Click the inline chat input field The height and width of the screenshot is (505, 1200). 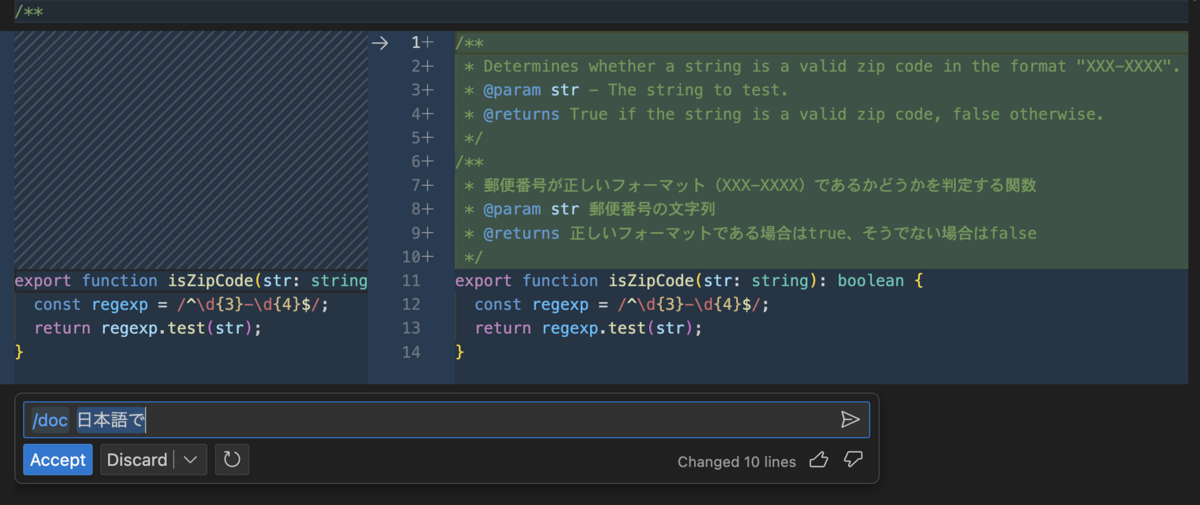(x=446, y=420)
